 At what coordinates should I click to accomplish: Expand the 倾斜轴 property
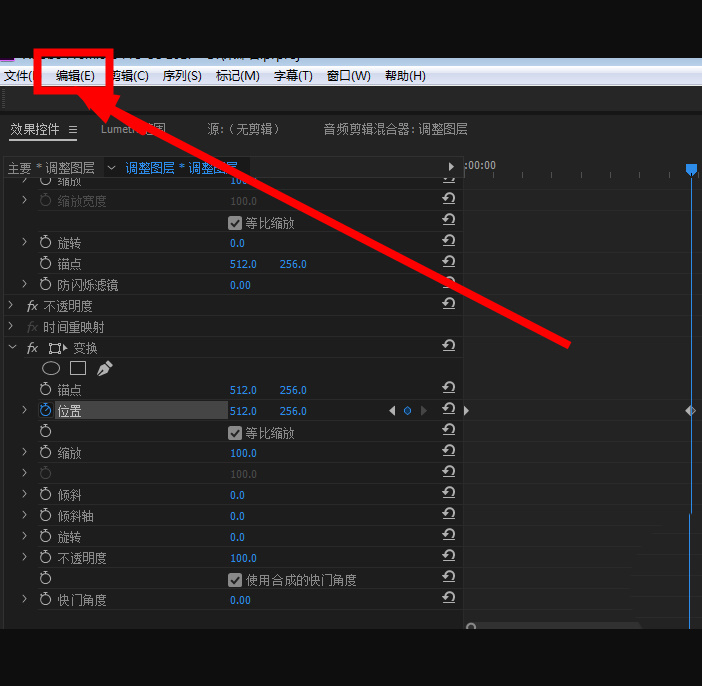25,515
